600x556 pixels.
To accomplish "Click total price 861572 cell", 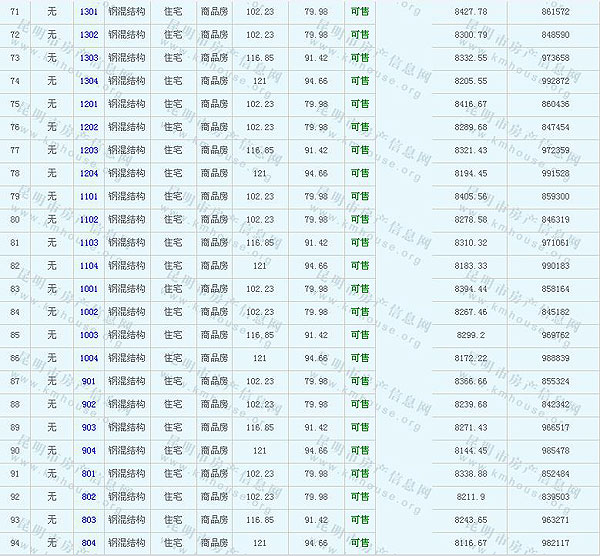I will tap(553, 11).
